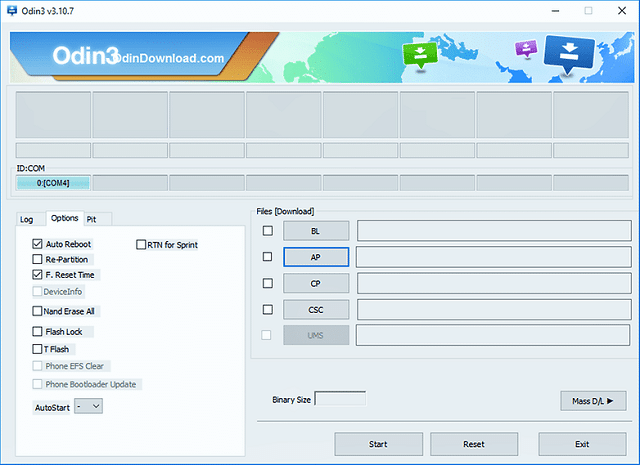
Task: Enable the Re-Partition checkbox
Action: point(38,259)
